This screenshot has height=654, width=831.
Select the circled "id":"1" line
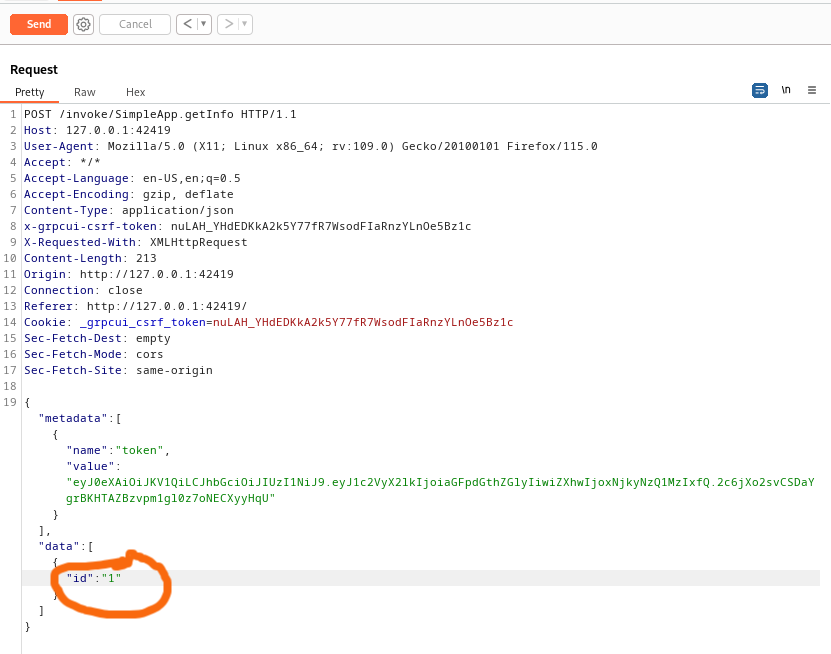94,578
